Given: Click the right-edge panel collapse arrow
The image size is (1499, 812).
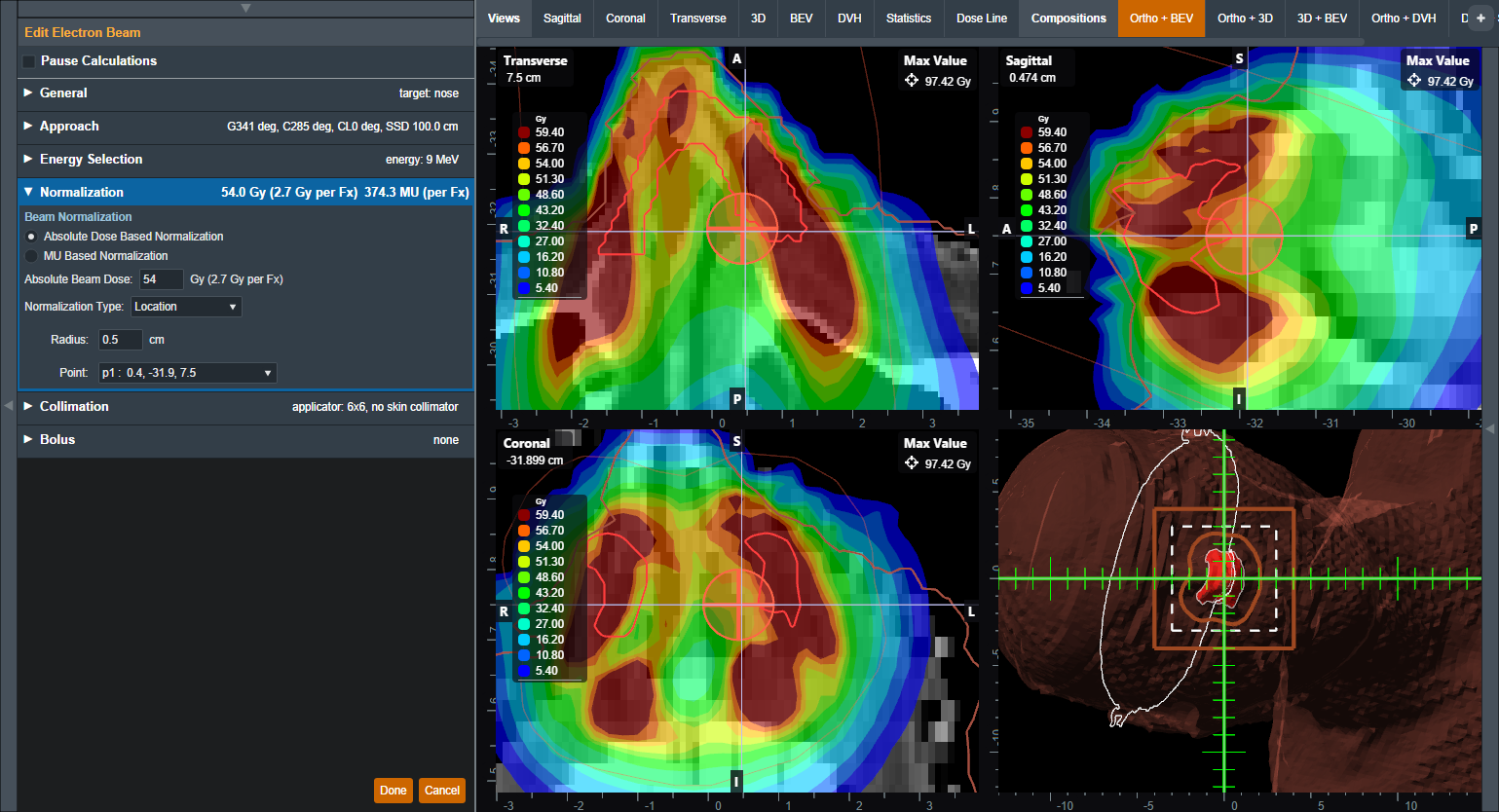Looking at the screenshot, I should pyautogui.click(x=1489, y=427).
